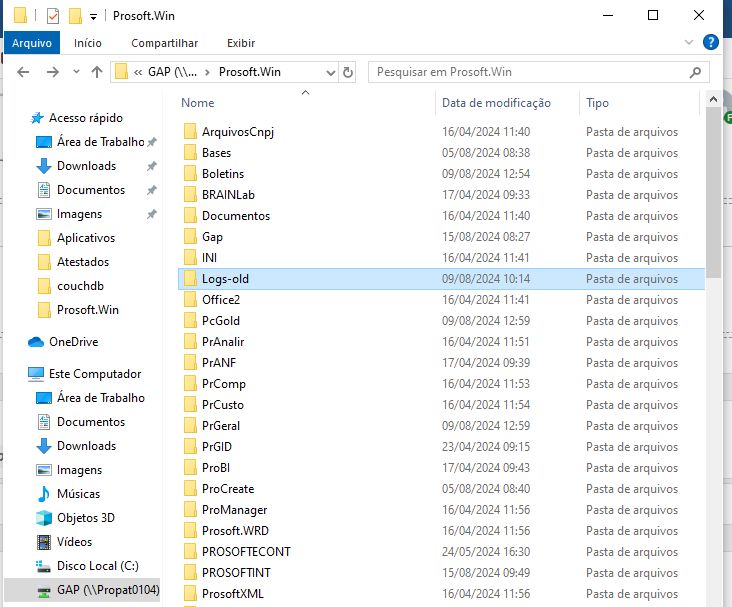Open Objetos 3D under Este Computador
Screen dimensions: 732x607
[85, 518]
